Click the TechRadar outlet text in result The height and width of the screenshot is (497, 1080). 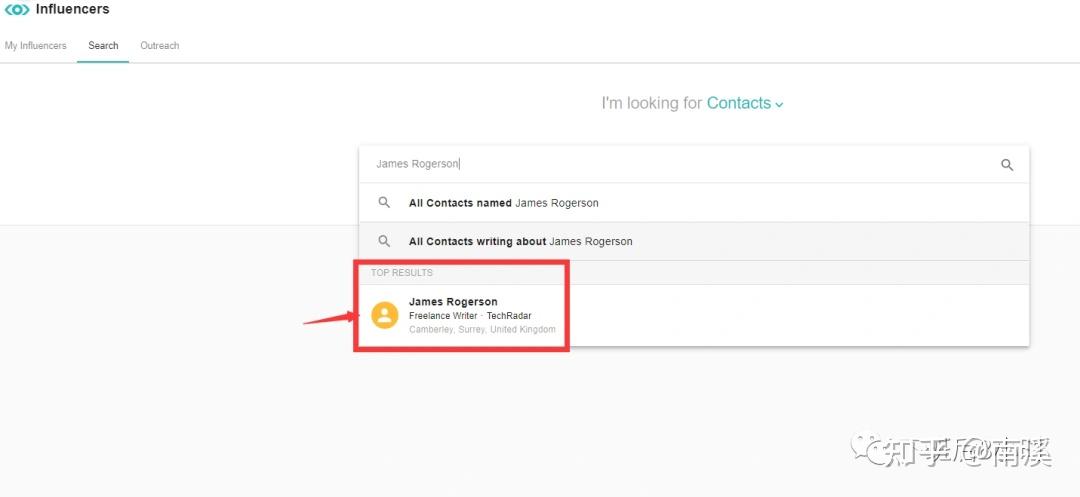point(509,316)
